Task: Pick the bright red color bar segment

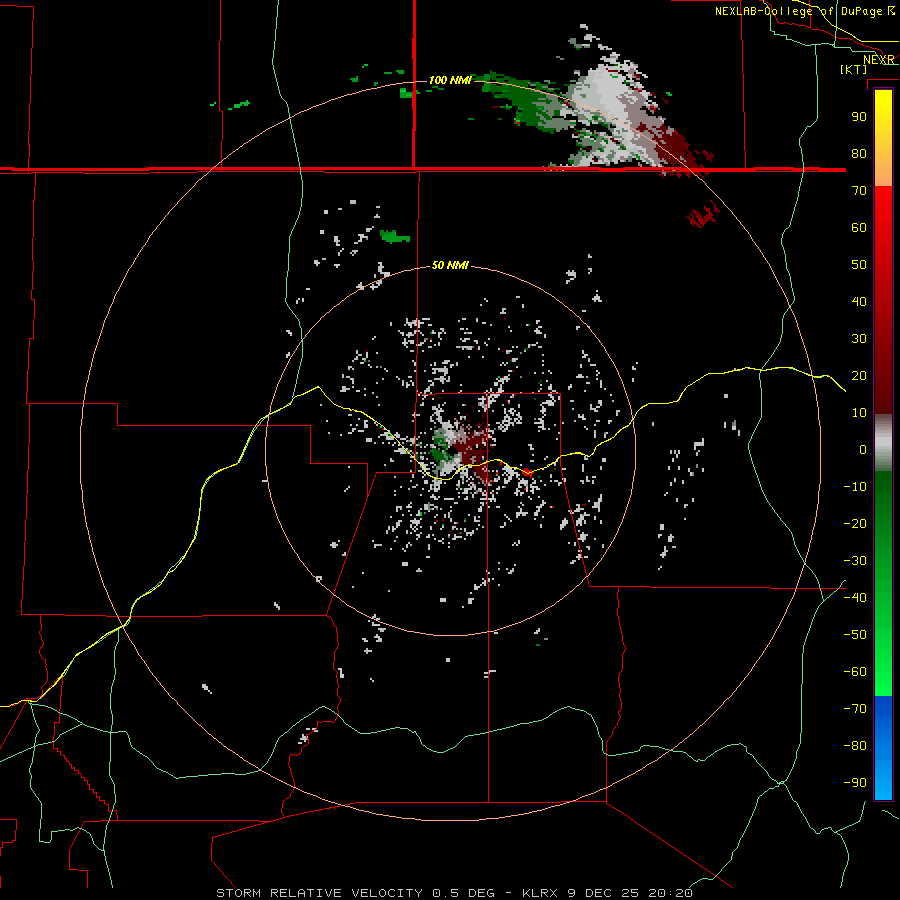Action: pos(883,212)
